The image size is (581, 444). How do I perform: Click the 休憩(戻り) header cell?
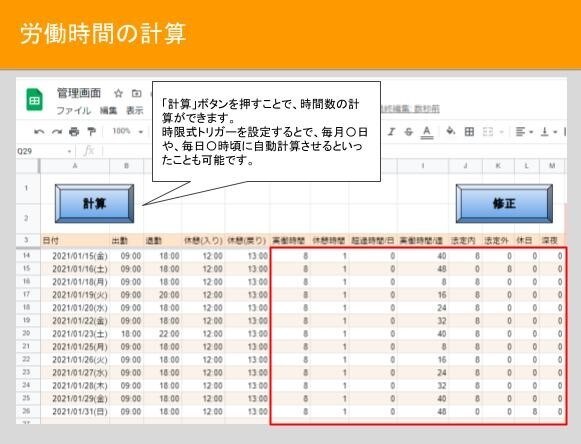coord(247,241)
